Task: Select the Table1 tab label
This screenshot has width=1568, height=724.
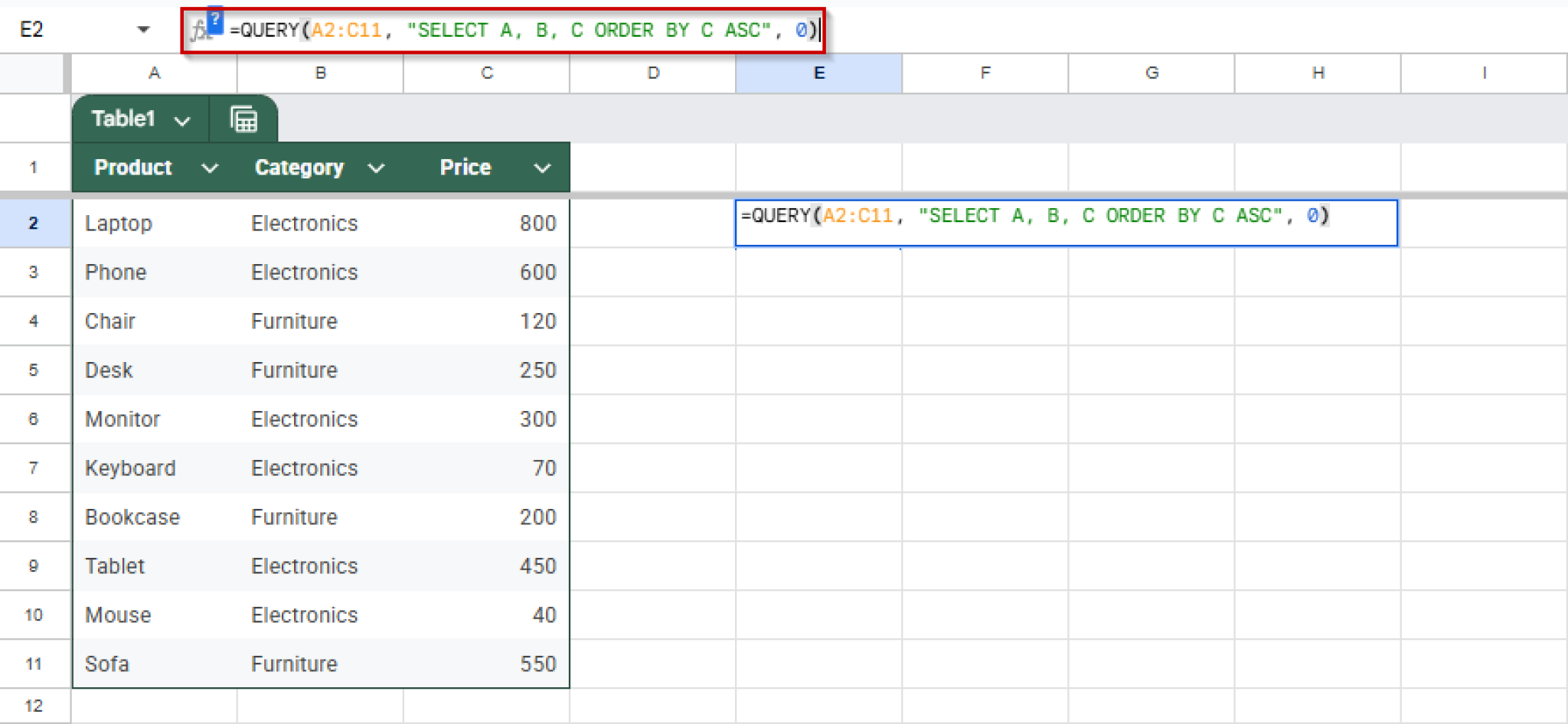Action: pos(122,119)
